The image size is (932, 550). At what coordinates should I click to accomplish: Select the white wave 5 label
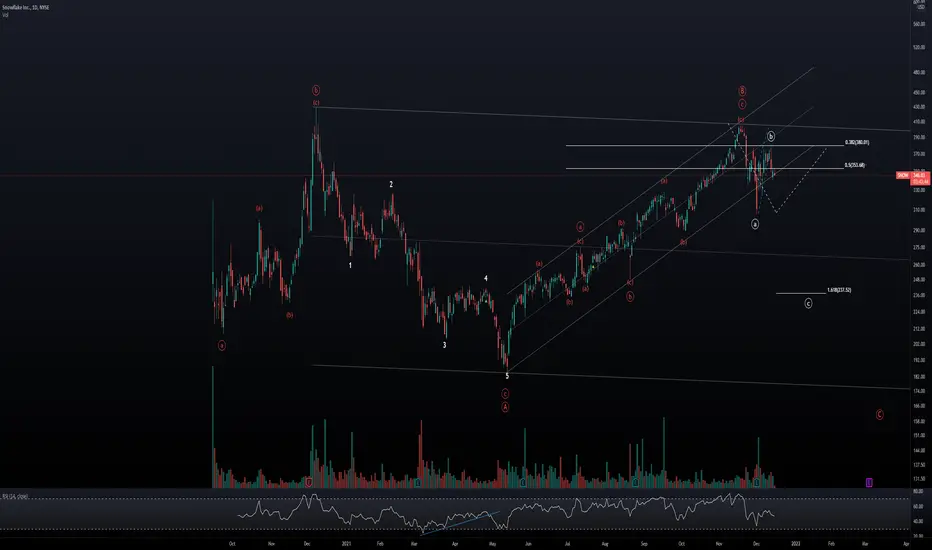[x=507, y=376]
